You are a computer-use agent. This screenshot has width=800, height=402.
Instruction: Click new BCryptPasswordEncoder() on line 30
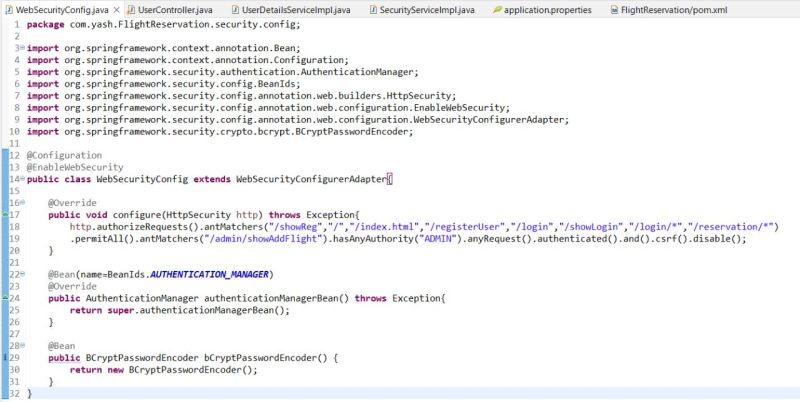click(x=182, y=370)
